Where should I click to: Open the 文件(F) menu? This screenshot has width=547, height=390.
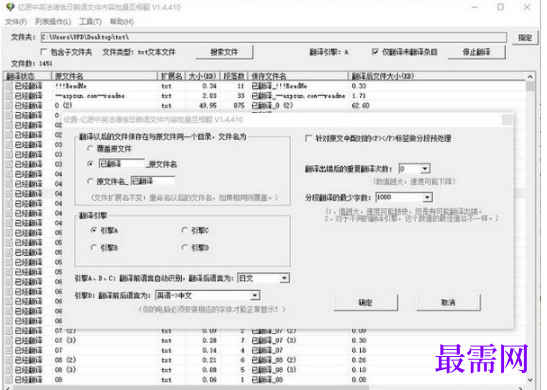(16, 22)
